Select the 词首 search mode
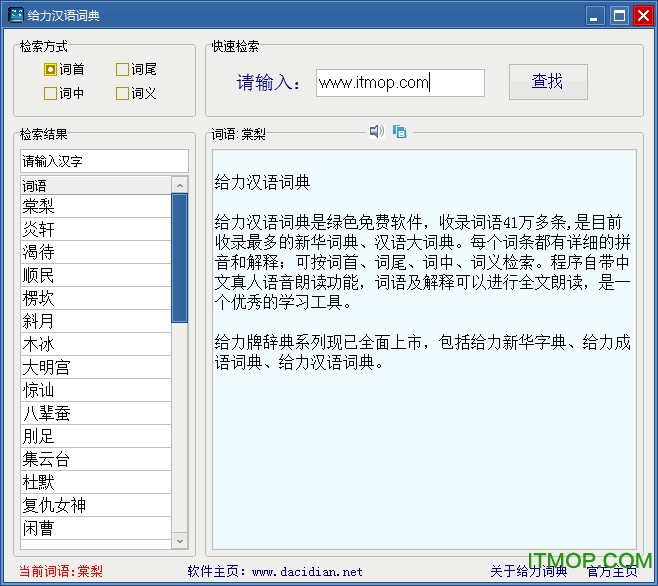 (x=50, y=69)
